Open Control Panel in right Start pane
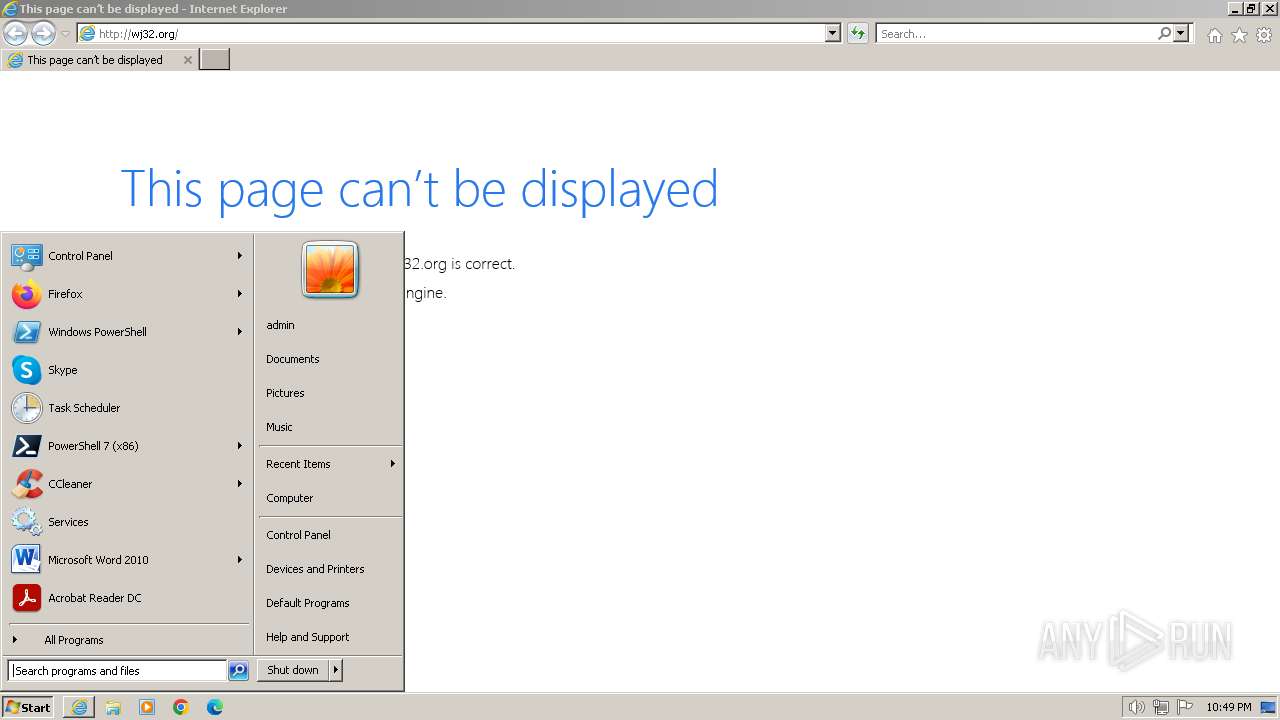 (x=330, y=535)
